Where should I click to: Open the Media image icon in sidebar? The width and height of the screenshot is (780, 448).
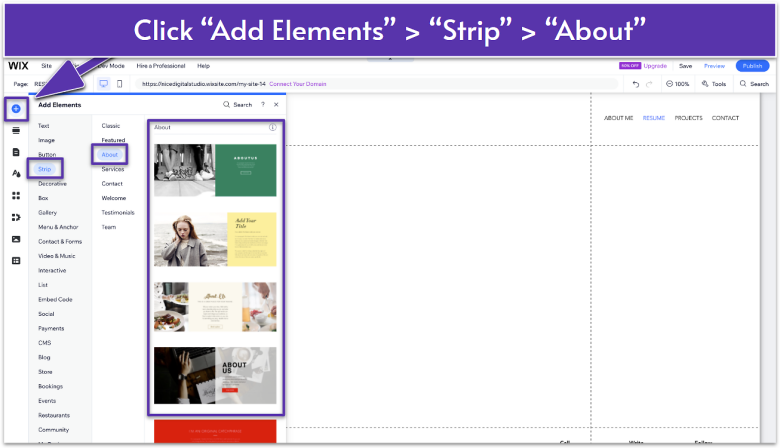click(x=16, y=239)
